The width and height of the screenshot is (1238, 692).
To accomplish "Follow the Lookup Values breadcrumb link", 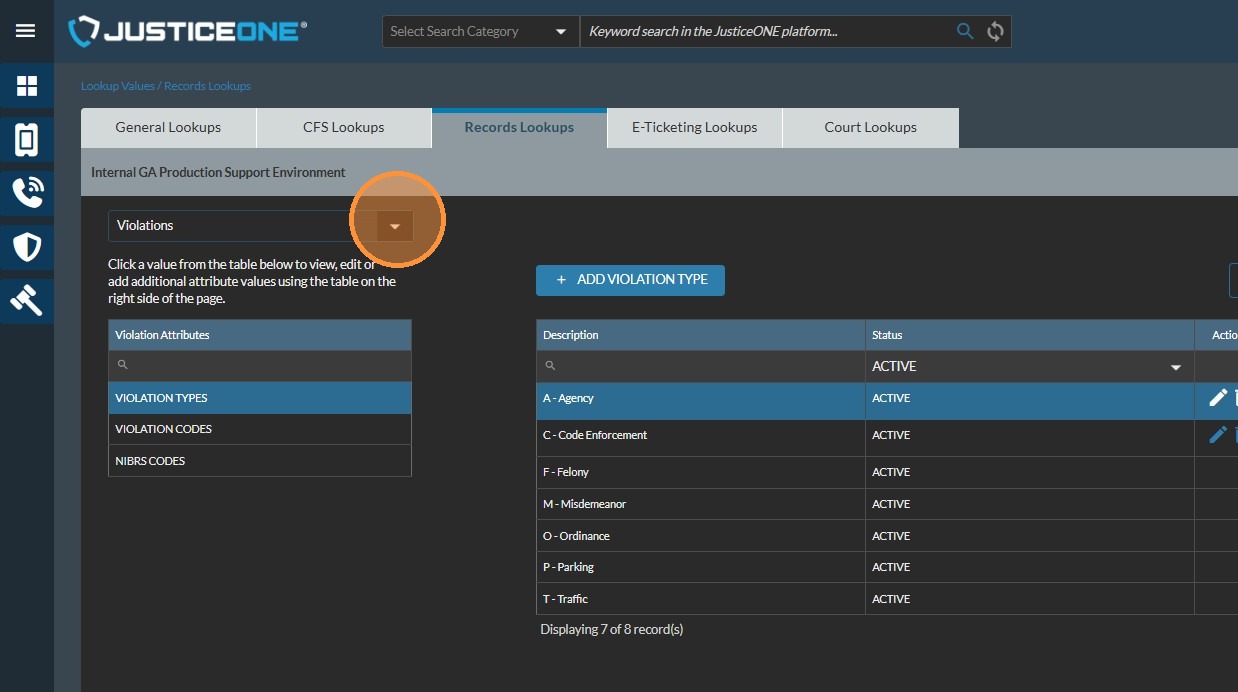I will pyautogui.click(x=117, y=86).
